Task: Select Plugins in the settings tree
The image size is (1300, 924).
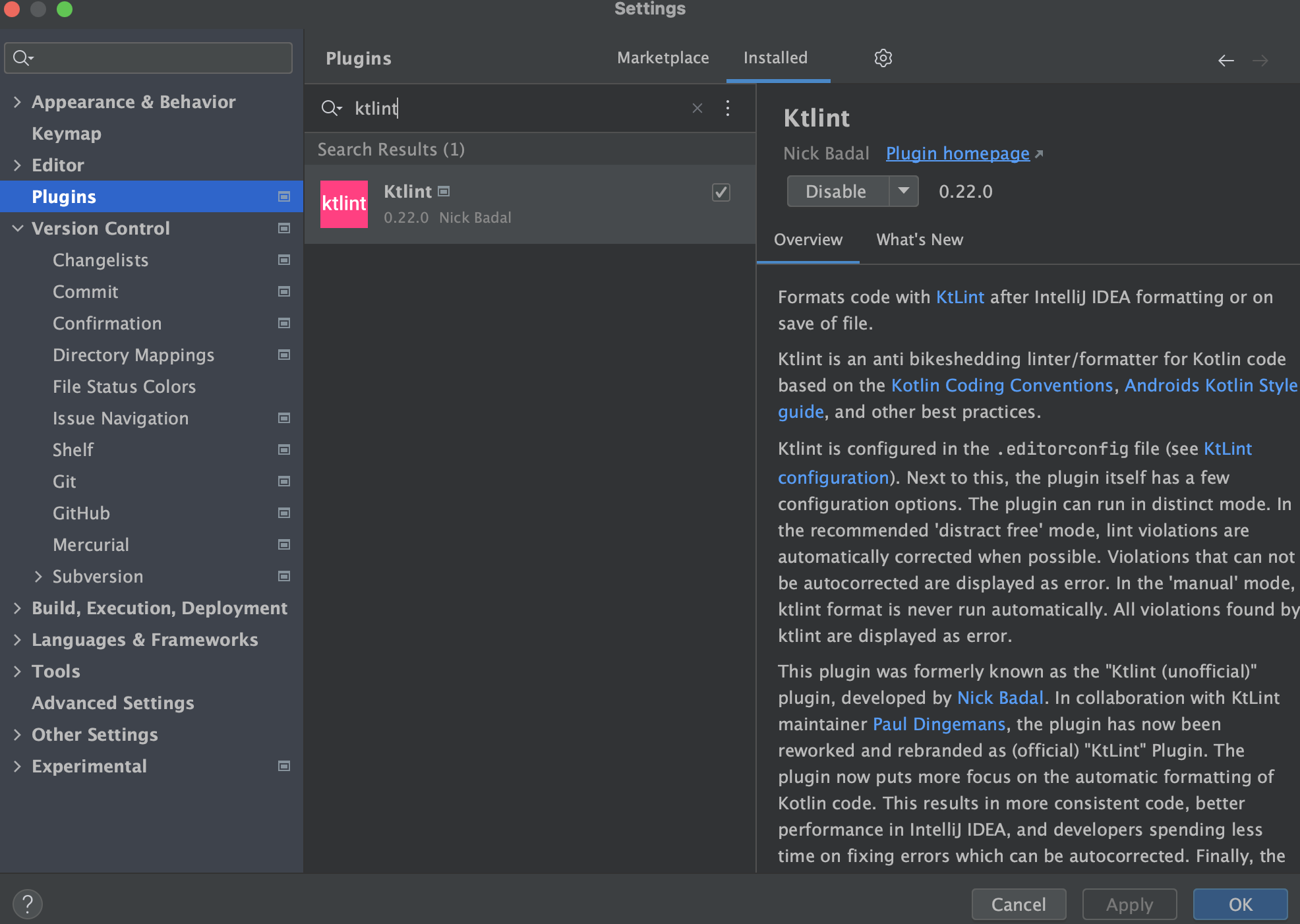Action: [152, 196]
